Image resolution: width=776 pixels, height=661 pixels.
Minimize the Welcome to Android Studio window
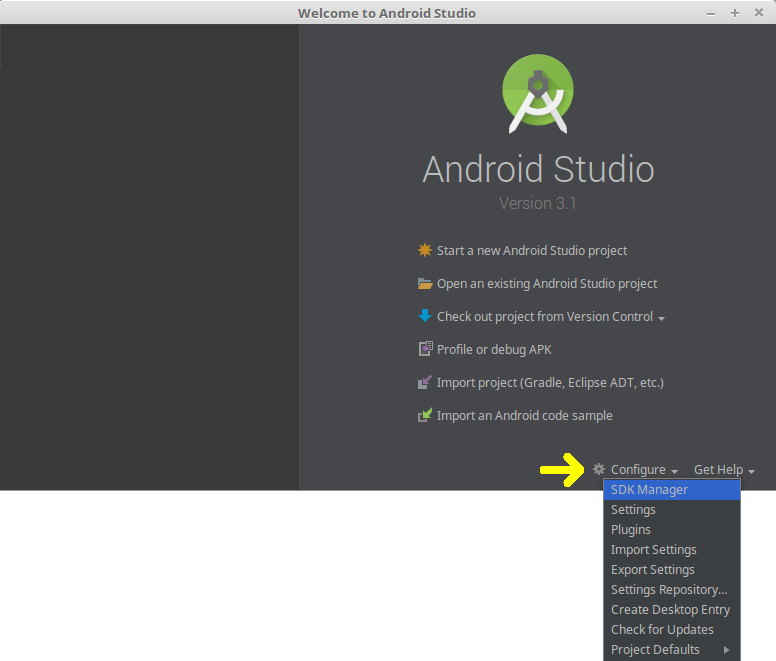(x=711, y=13)
